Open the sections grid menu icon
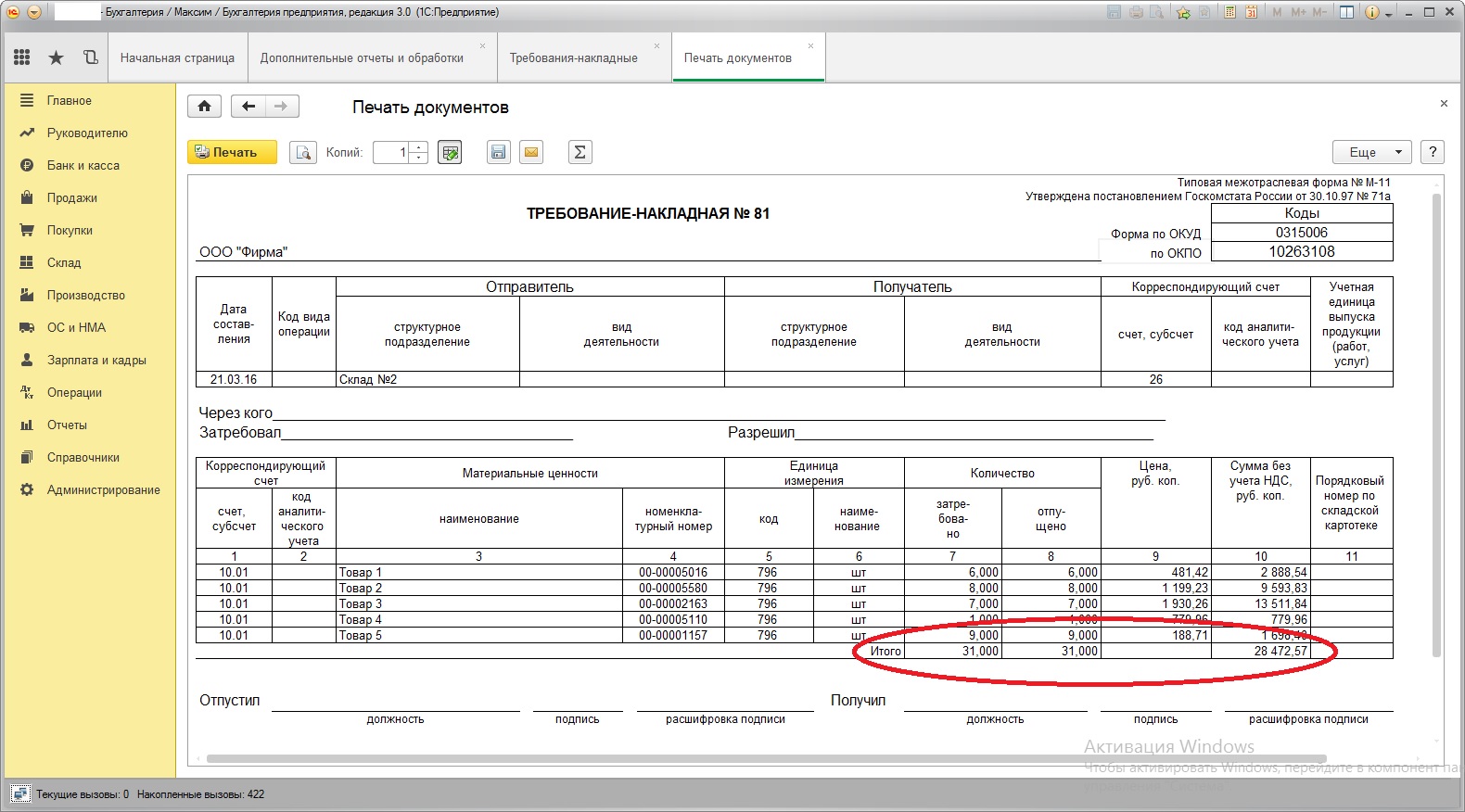Viewport: 1465px width, 812px height. (22, 57)
